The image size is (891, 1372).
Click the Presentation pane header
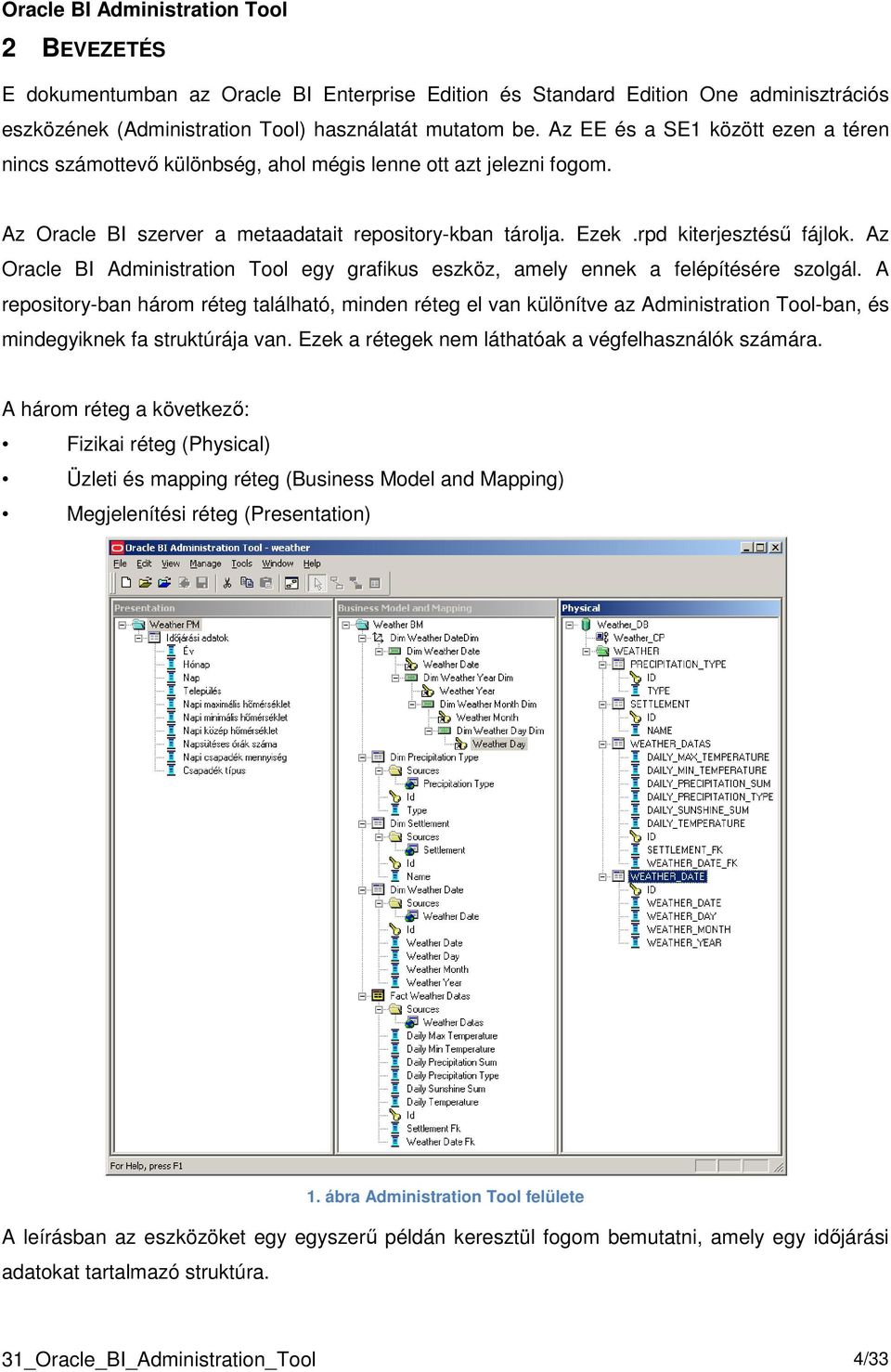click(x=222, y=608)
